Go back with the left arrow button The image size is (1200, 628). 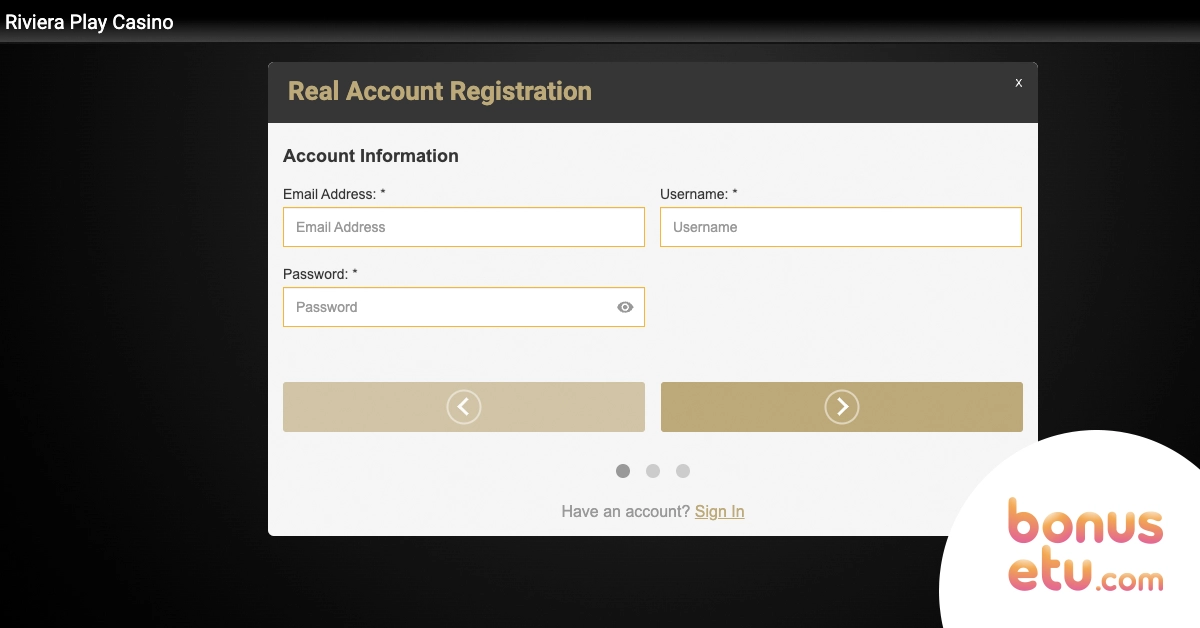(464, 407)
